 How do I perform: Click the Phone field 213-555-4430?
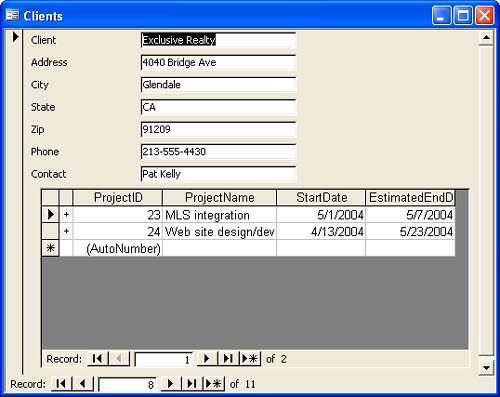pyautogui.click(x=218, y=152)
